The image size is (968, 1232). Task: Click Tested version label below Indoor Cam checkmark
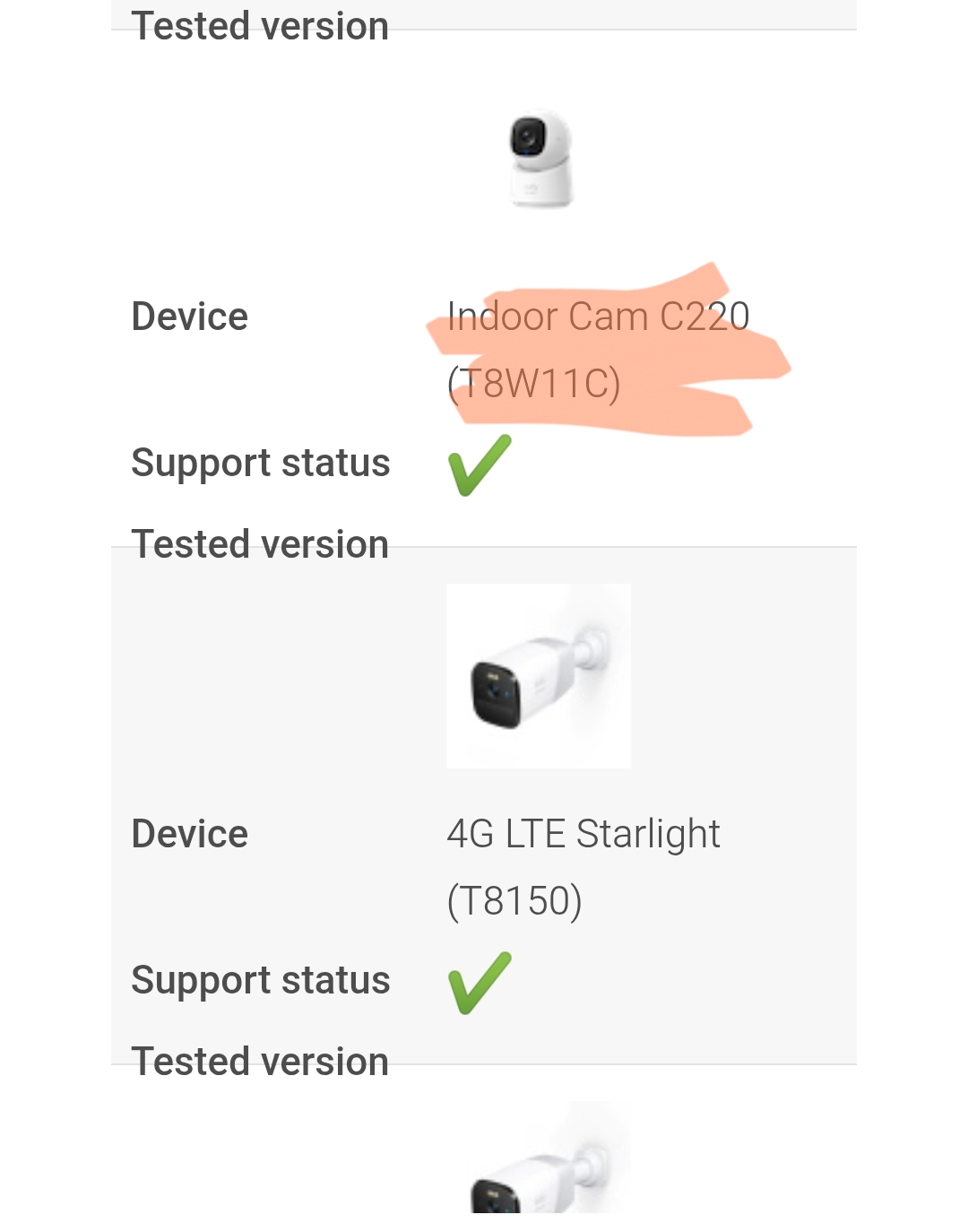260,544
